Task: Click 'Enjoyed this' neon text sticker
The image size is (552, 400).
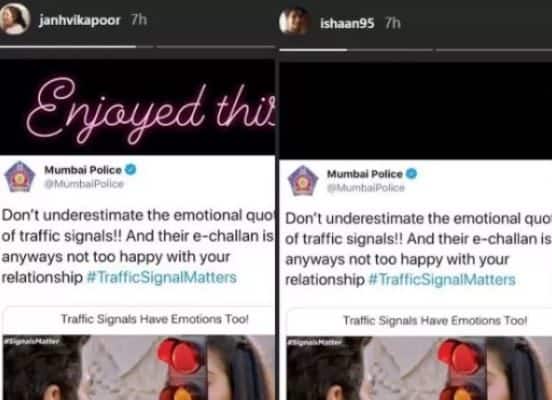Action: pos(151,111)
